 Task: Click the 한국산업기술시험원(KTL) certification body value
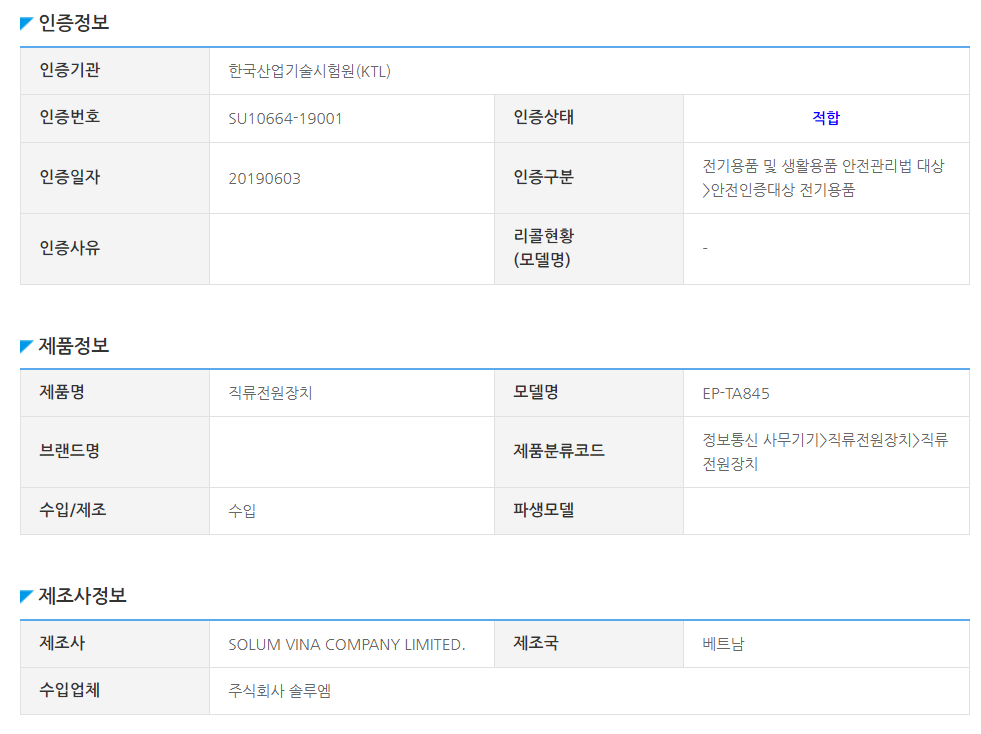click(x=309, y=71)
